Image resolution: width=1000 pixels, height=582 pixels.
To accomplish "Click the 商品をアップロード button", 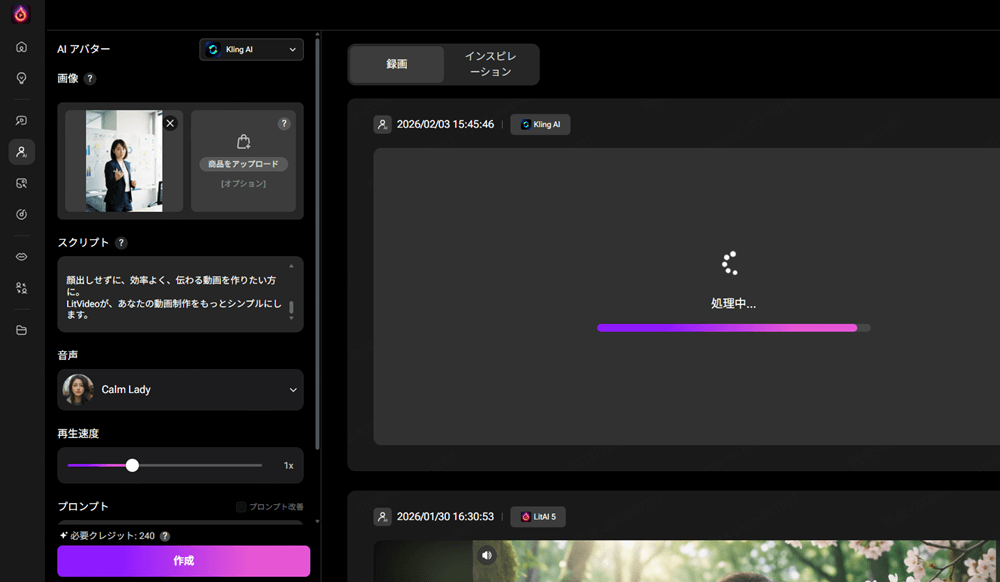I will (243, 164).
